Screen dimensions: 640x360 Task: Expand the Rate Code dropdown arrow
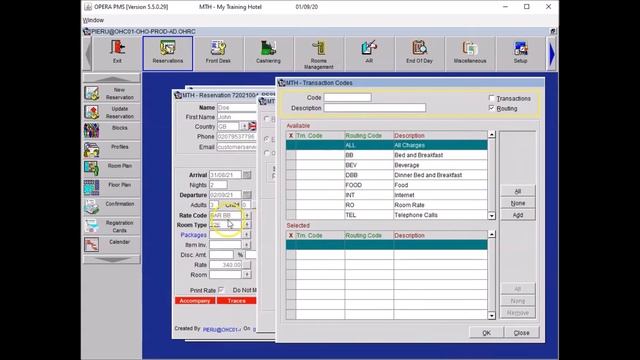[247, 215]
